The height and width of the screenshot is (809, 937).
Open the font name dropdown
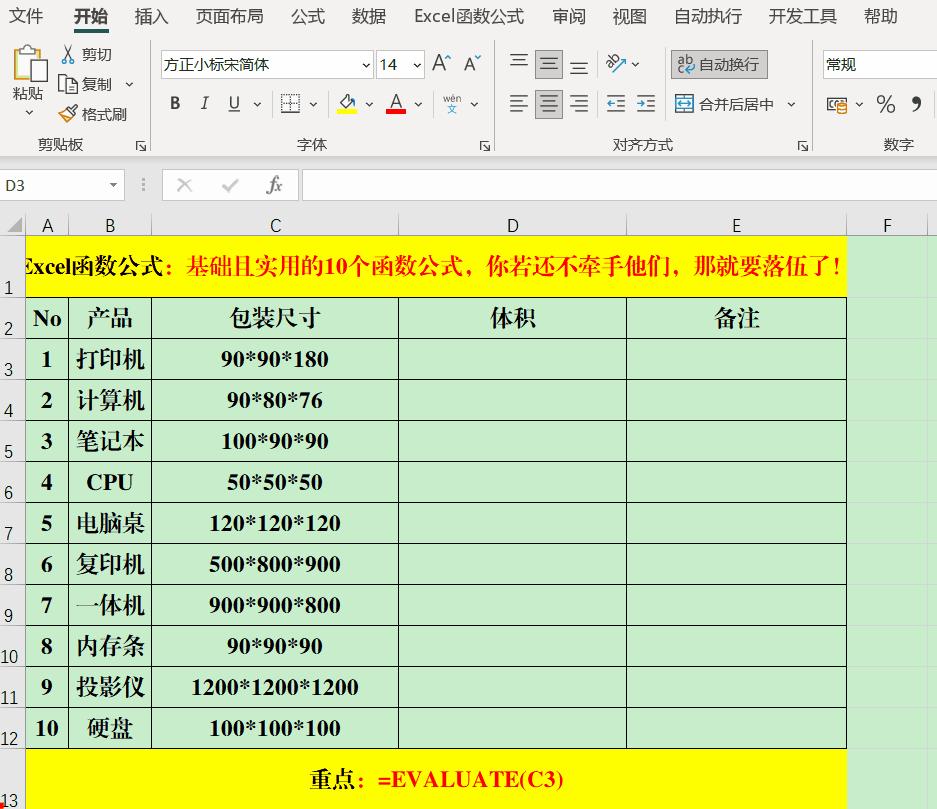tap(366, 64)
